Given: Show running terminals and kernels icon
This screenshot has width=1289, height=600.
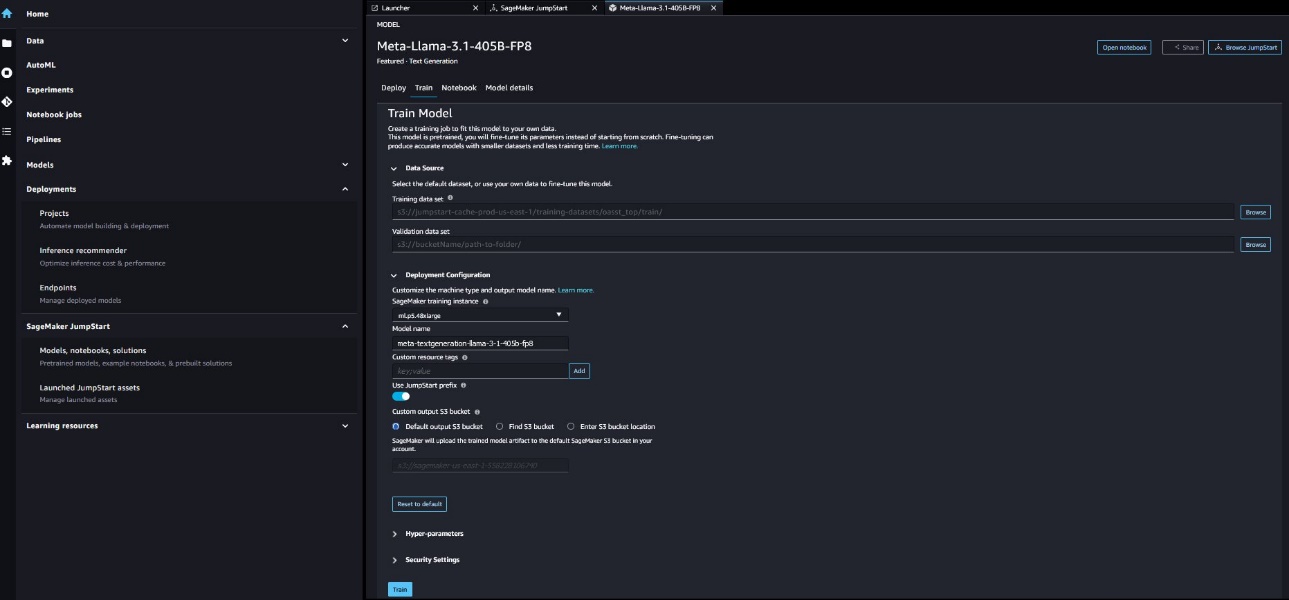Looking at the screenshot, I should click(7, 72).
